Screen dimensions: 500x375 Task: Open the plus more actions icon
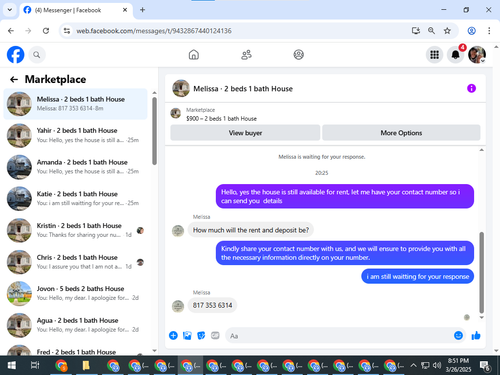(x=173, y=335)
